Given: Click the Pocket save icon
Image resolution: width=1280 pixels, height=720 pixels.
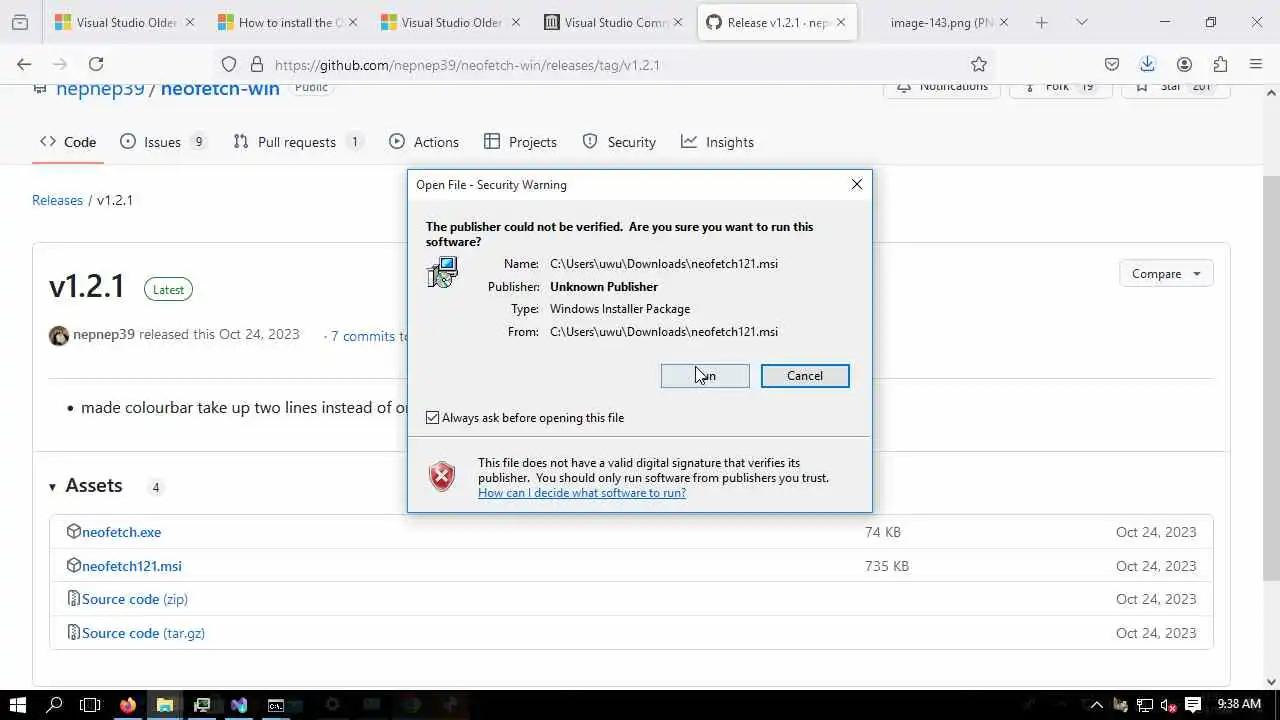Looking at the screenshot, I should (1111, 64).
